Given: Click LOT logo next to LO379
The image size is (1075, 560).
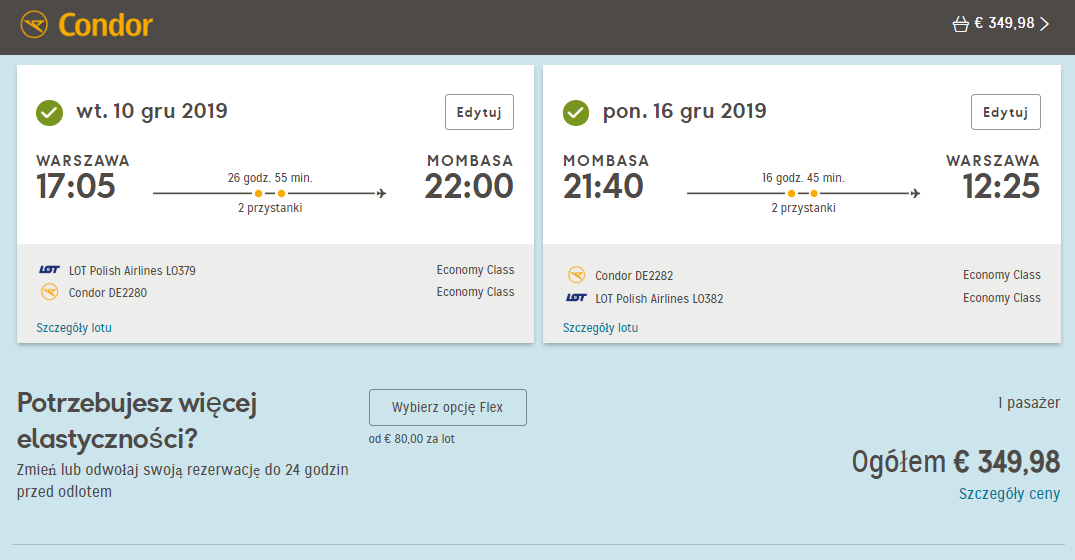Looking at the screenshot, I should click(x=49, y=270).
